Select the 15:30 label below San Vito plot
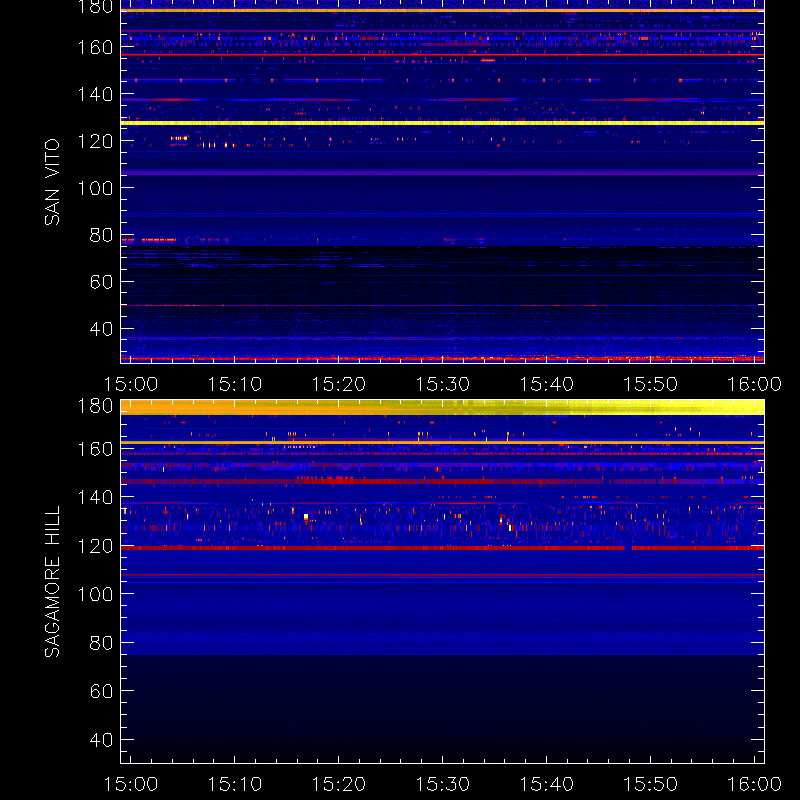The height and width of the screenshot is (800, 800). tap(442, 384)
